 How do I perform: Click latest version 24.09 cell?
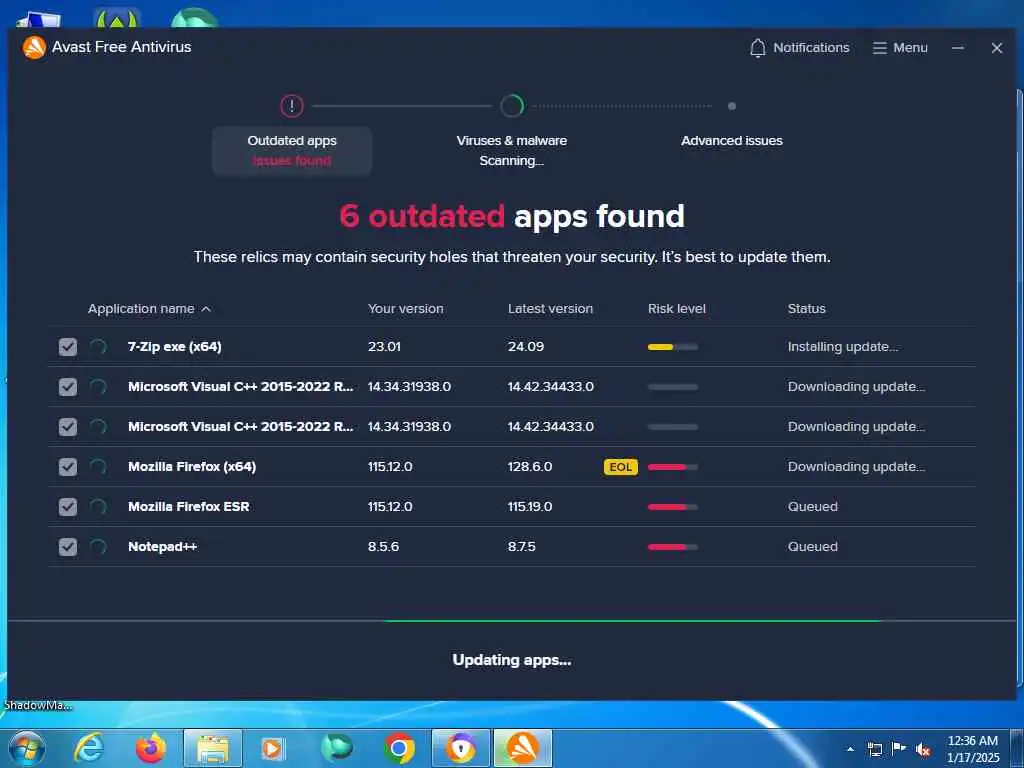point(526,347)
